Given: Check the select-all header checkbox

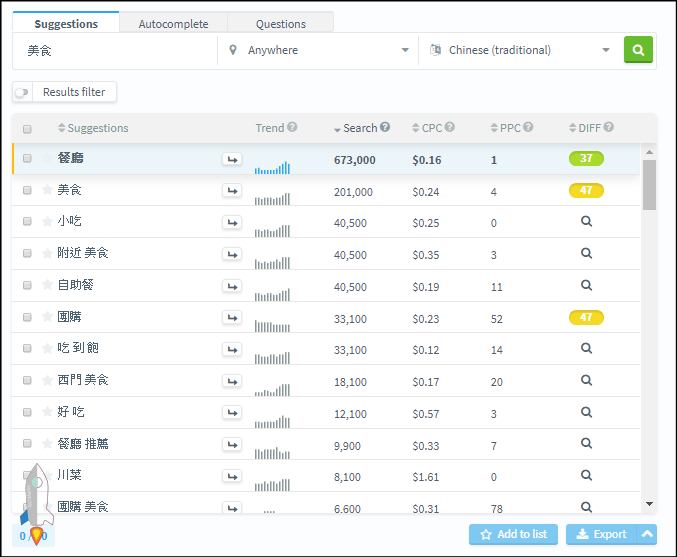Looking at the screenshot, I should tap(27, 129).
